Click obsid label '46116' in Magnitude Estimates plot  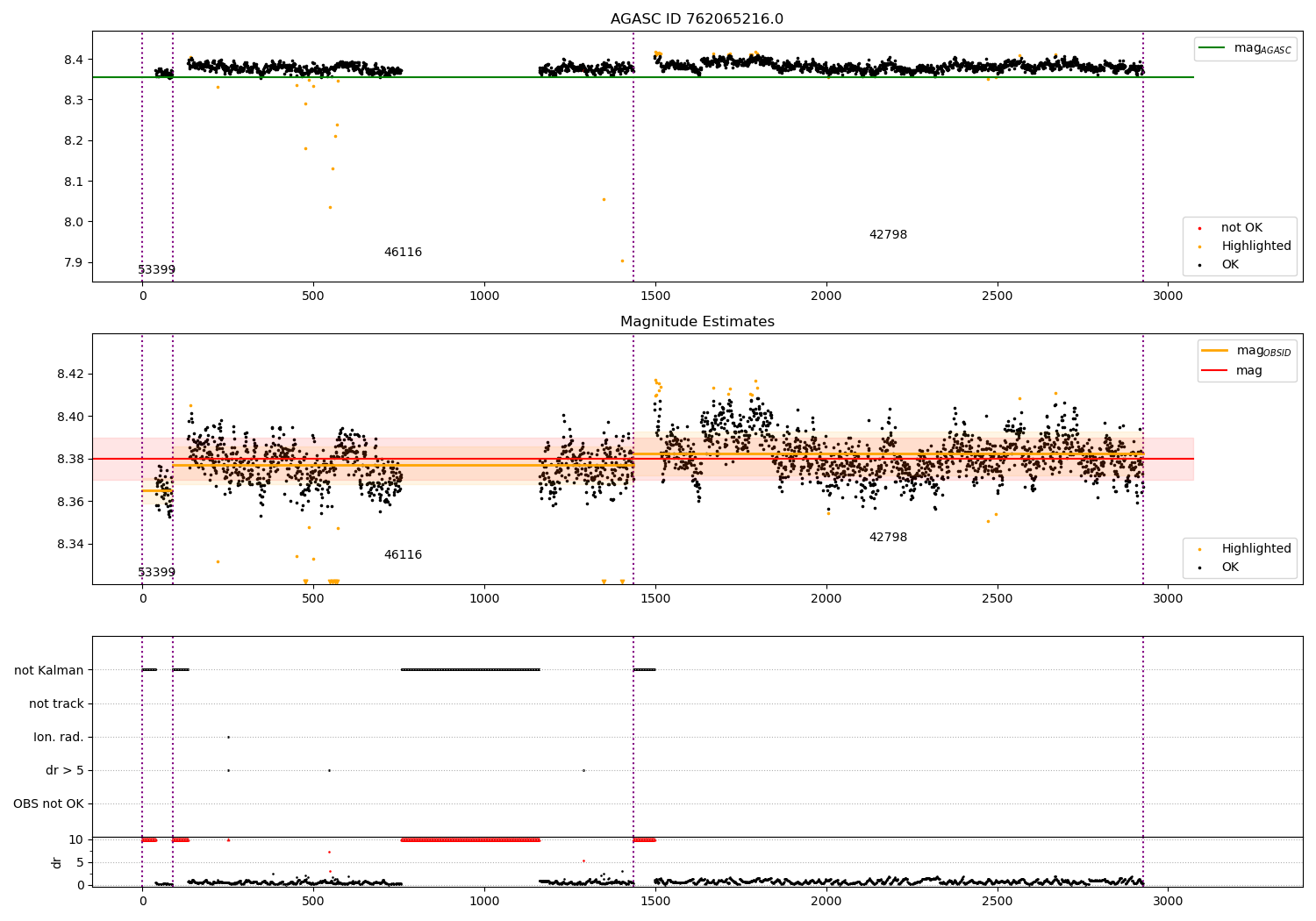pos(403,555)
